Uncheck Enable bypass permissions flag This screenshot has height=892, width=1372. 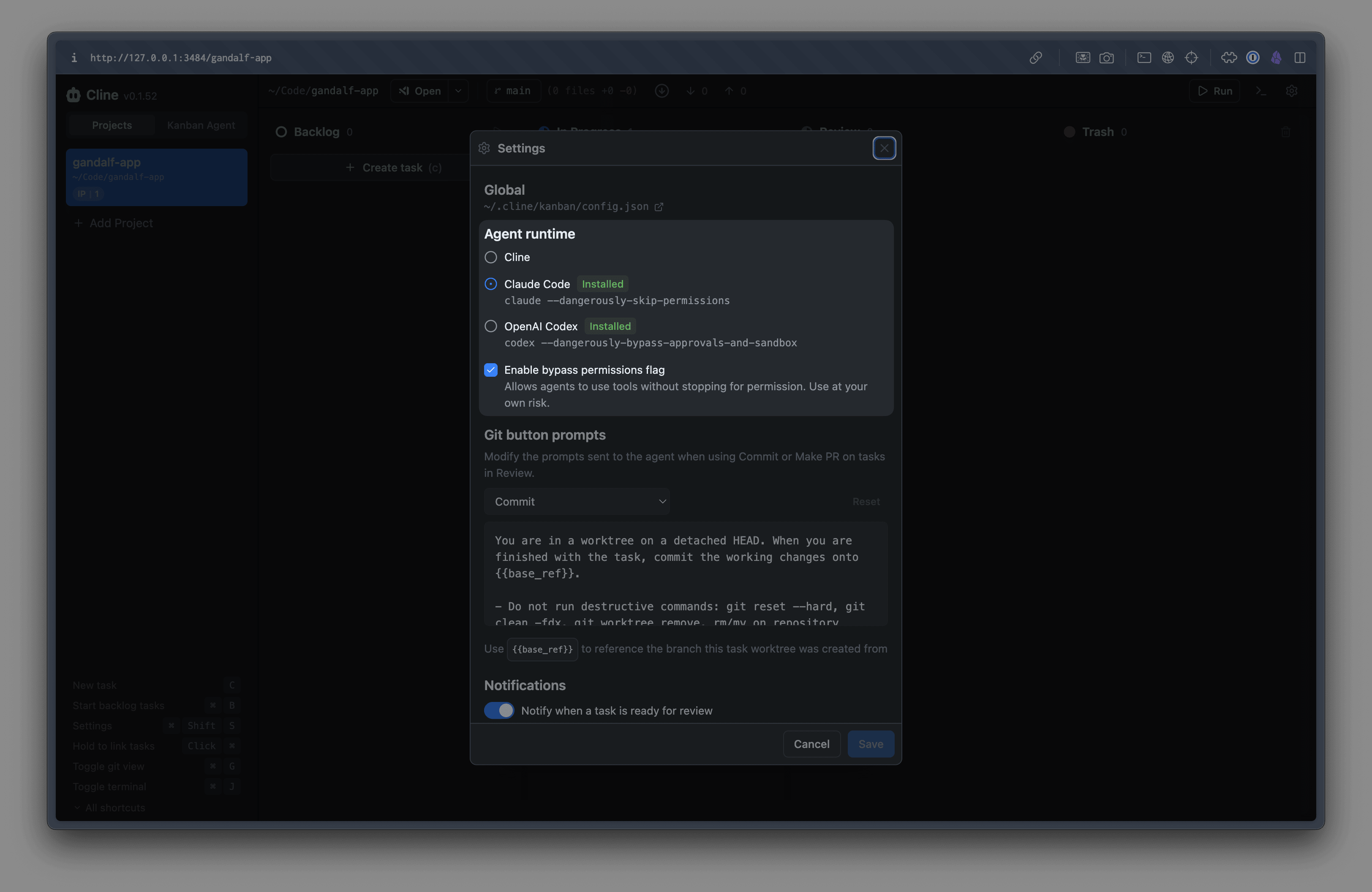[x=490, y=370]
